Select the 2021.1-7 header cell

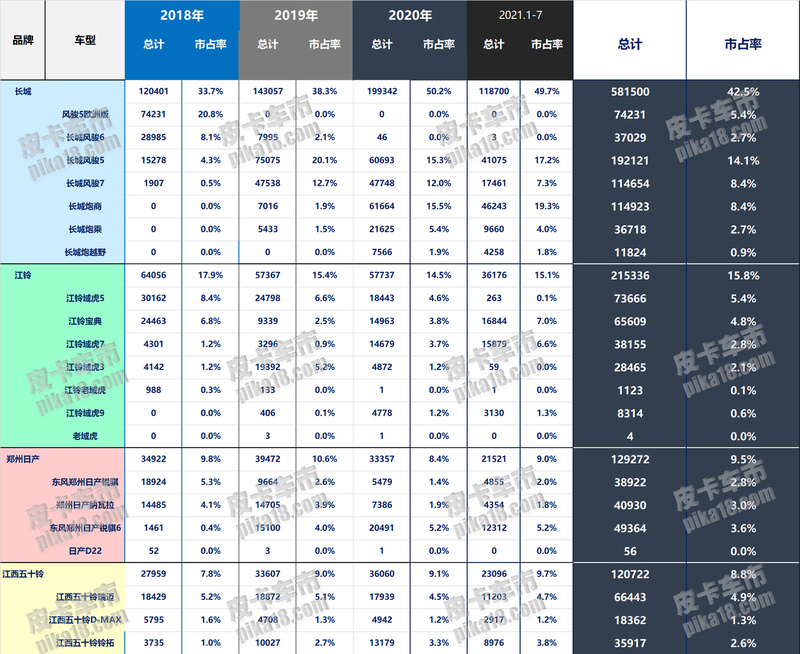(x=520, y=15)
